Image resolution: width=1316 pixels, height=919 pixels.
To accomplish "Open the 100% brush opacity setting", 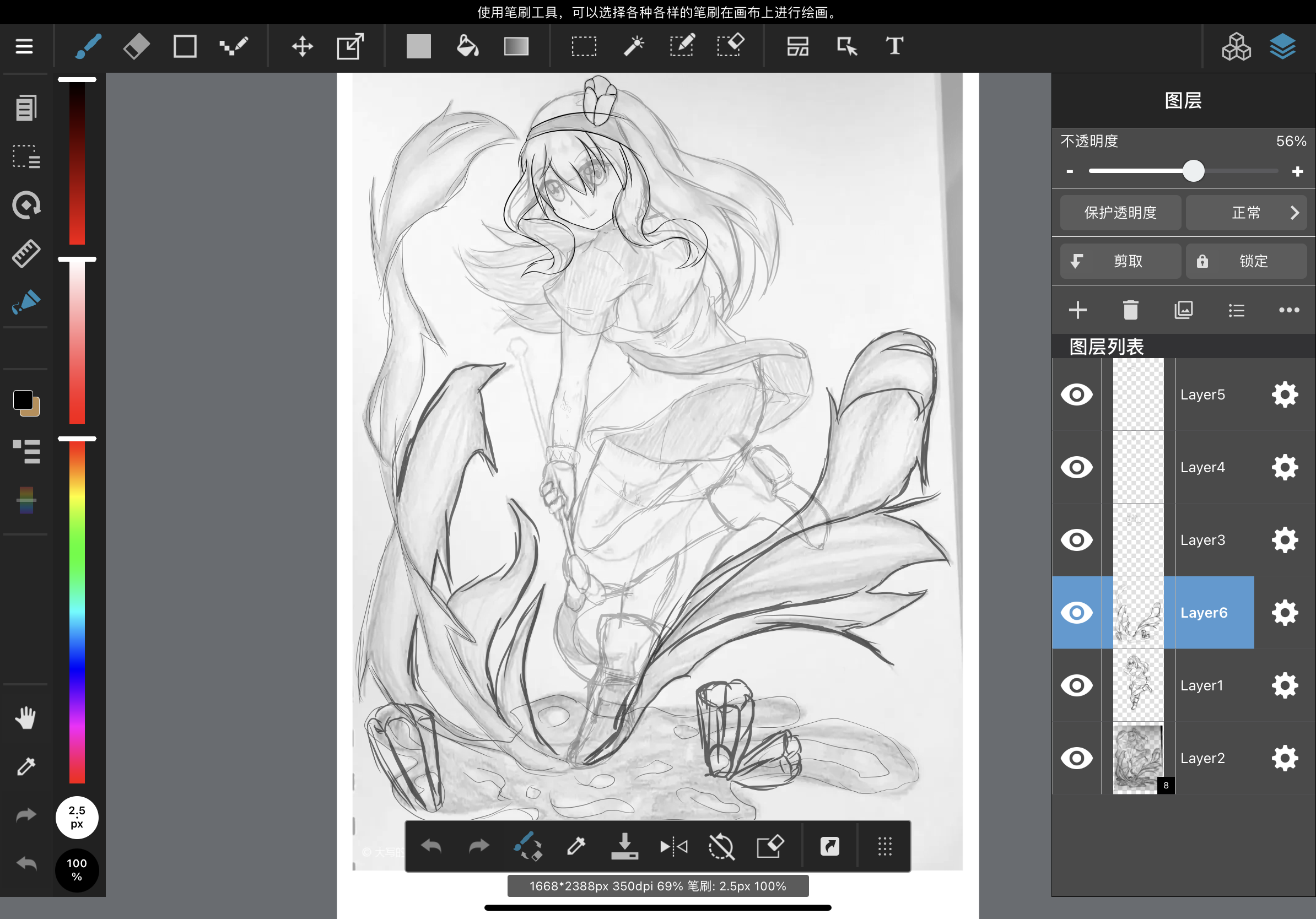I will click(x=77, y=870).
